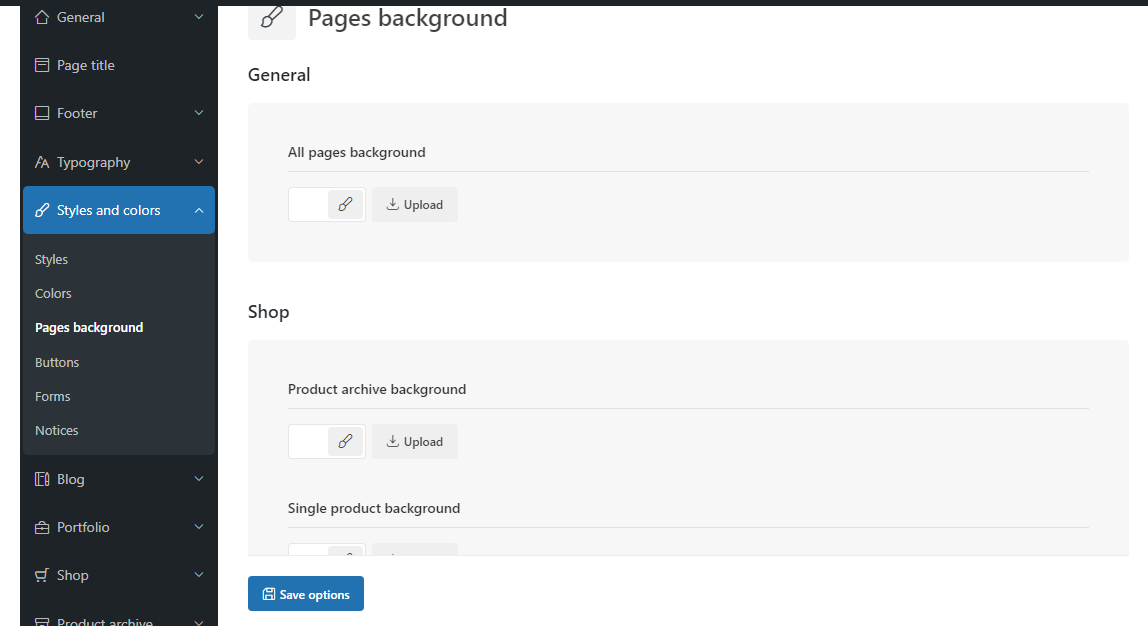Click the Pages background page heading
The image size is (1148, 626).
(408, 18)
